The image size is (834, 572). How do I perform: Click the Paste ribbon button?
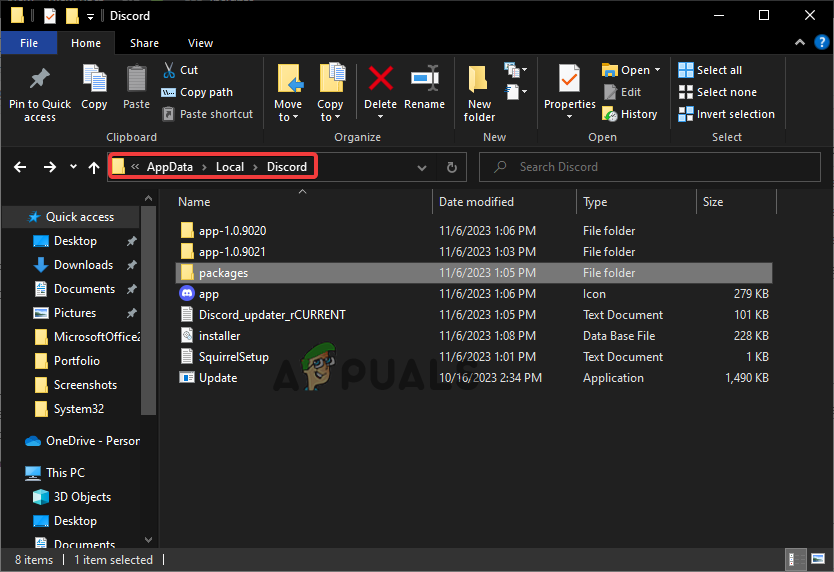(136, 87)
